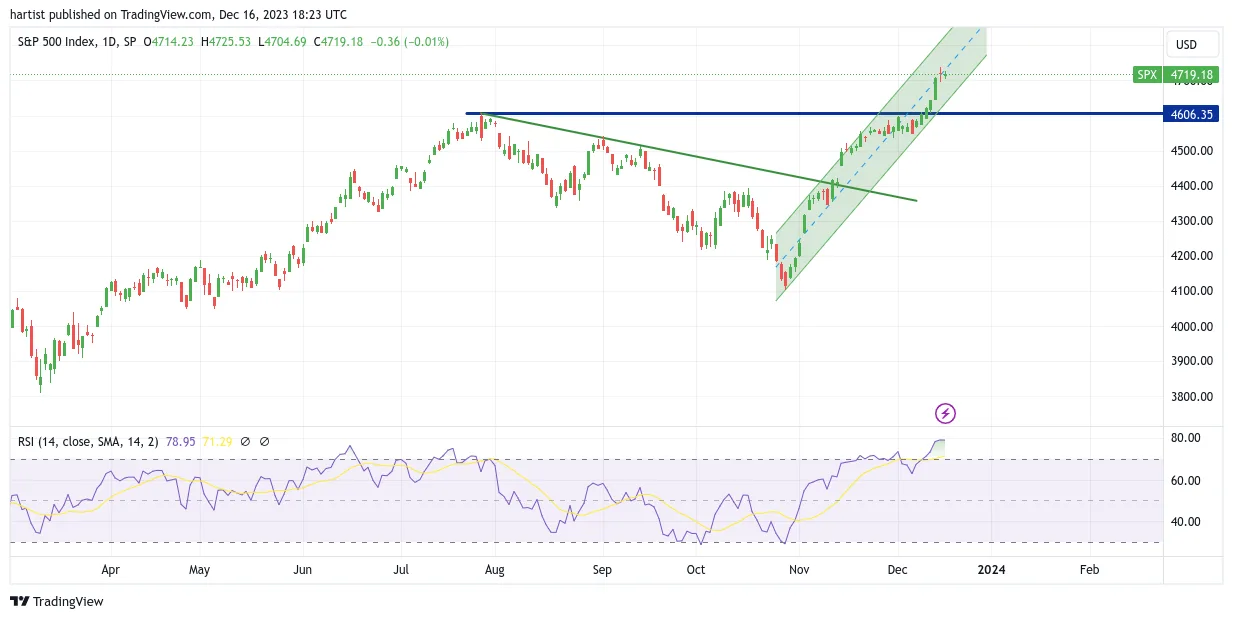Click the Aug label on time axis
The height and width of the screenshot is (619, 1233).
point(494,570)
